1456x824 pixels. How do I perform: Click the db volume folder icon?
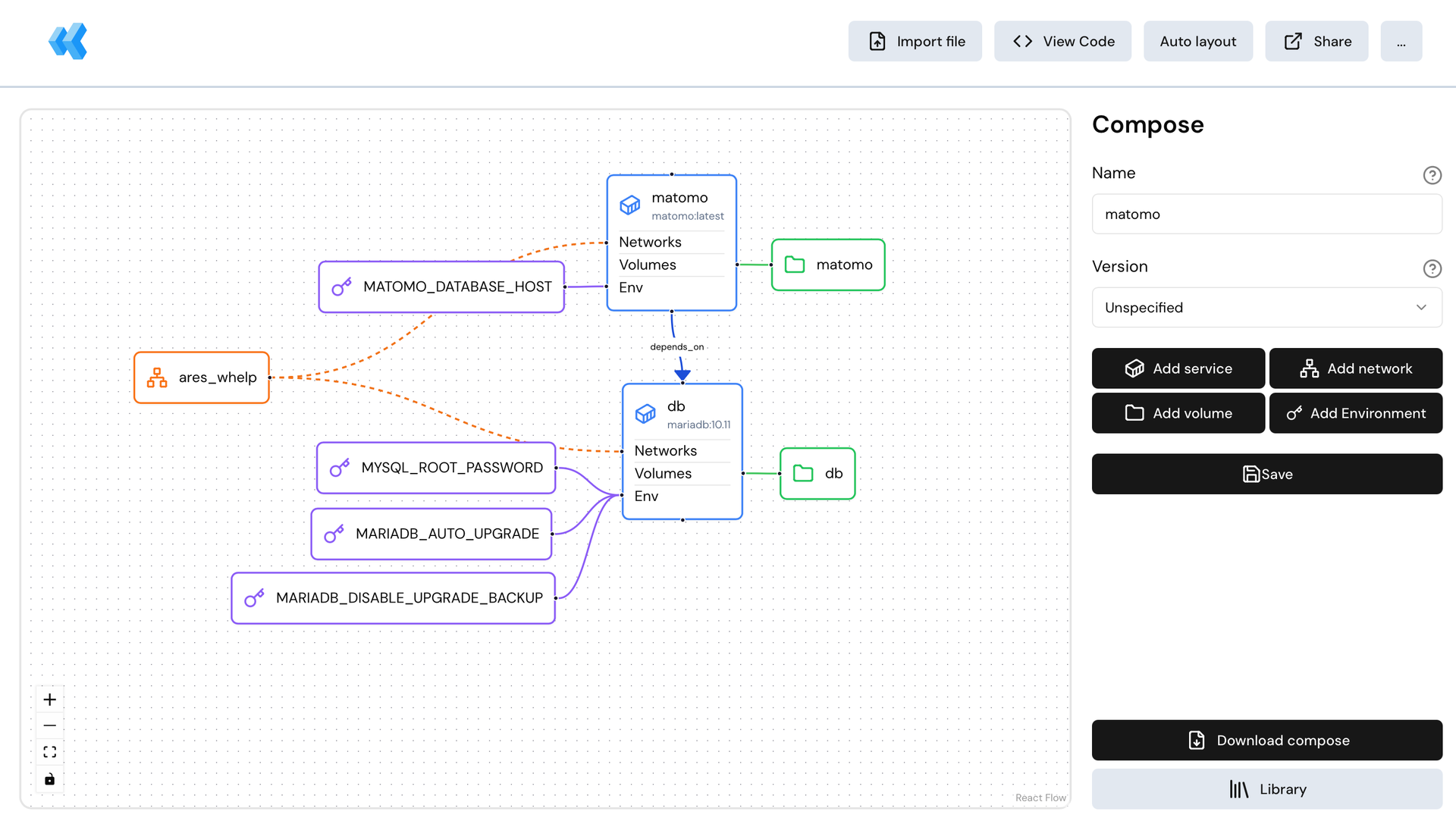pos(803,474)
